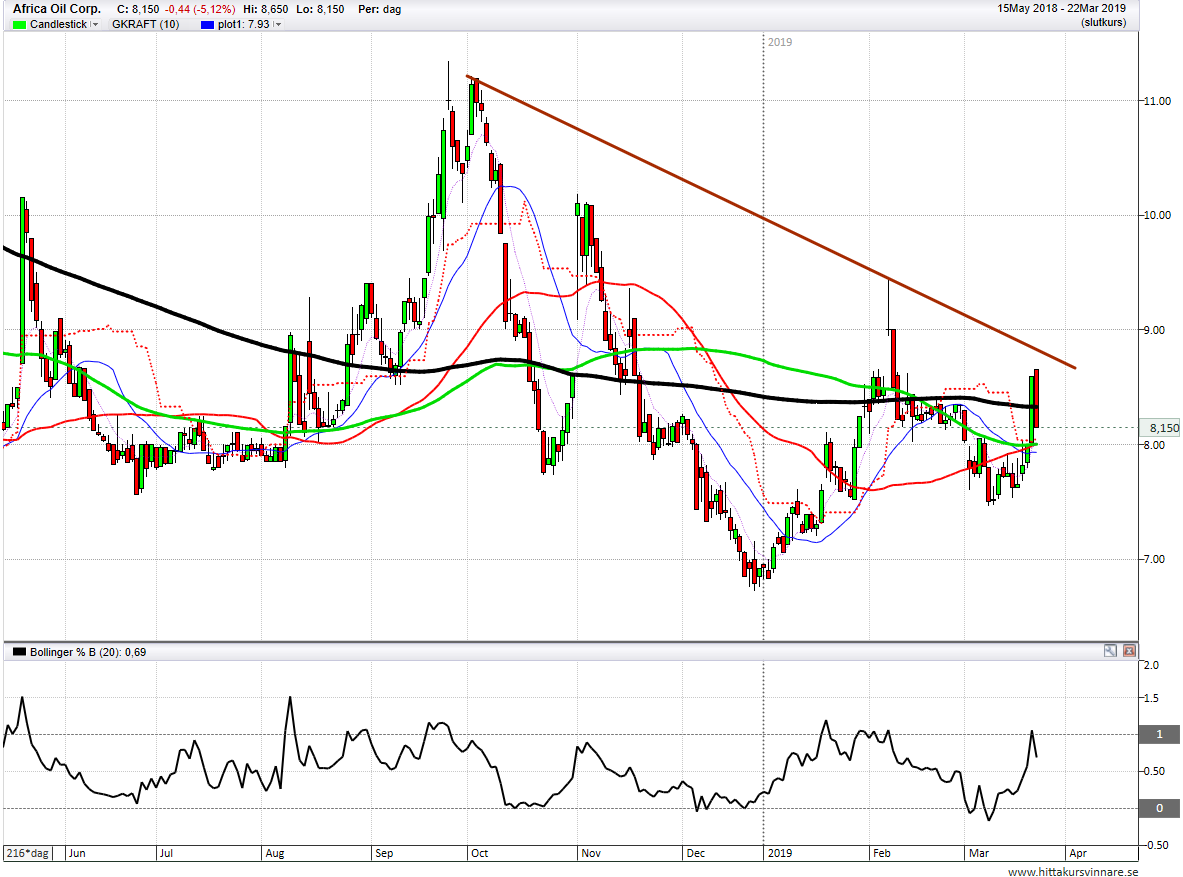
Task: Click the 2019 label on time axis
Action: pyautogui.click(x=779, y=853)
